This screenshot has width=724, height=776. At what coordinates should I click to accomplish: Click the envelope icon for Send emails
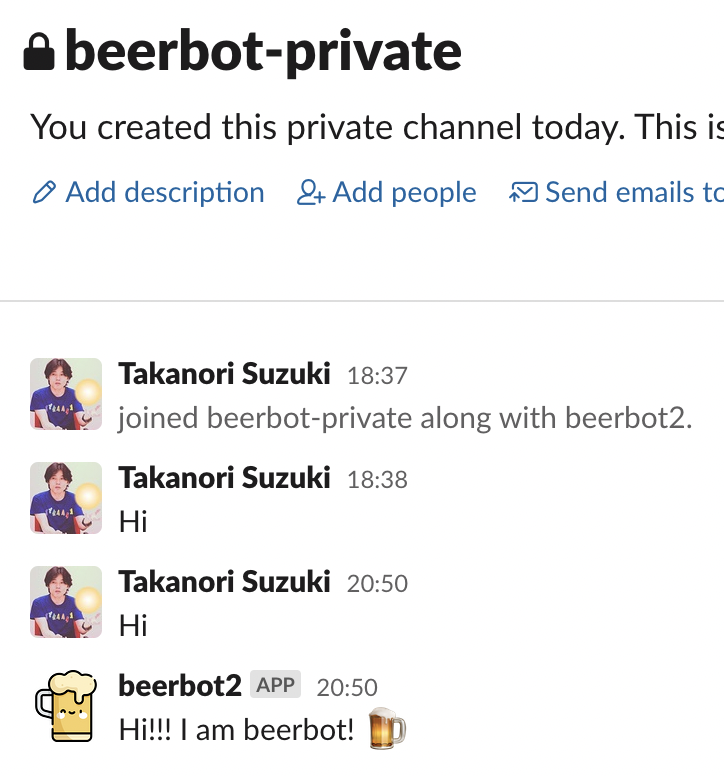click(x=524, y=193)
